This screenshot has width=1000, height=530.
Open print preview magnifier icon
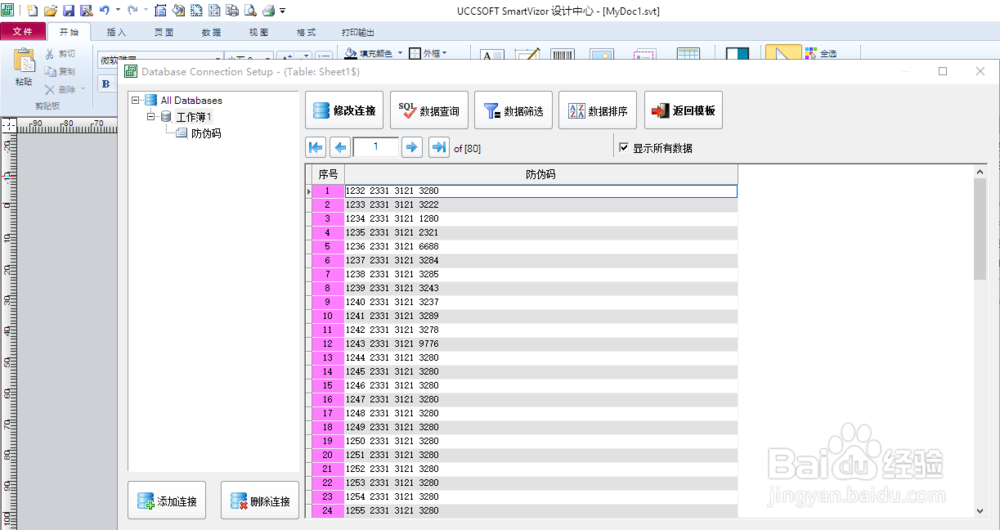click(251, 11)
